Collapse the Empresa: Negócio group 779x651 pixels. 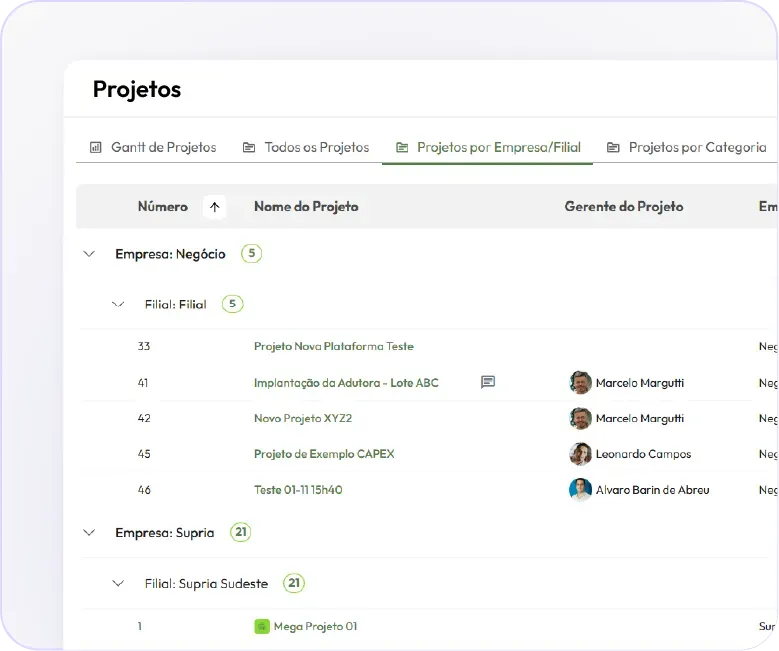pos(90,254)
